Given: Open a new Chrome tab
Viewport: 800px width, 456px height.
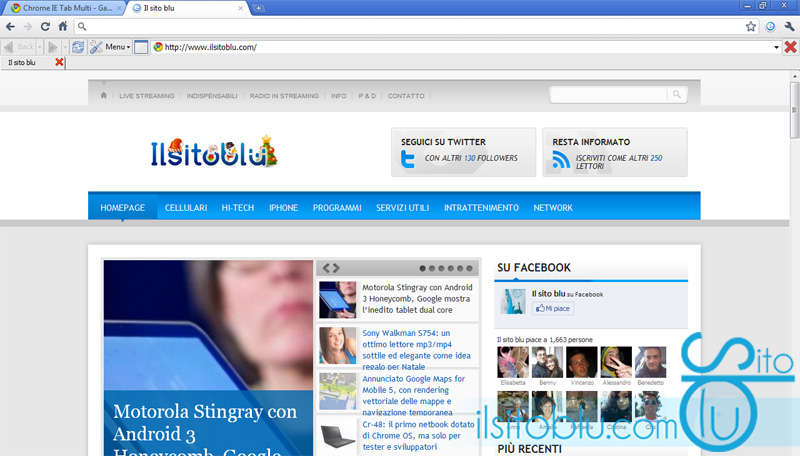Looking at the screenshot, I should pos(259,8).
